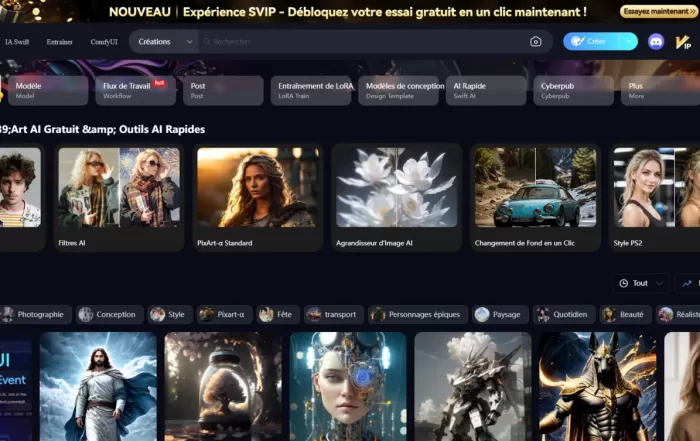The image size is (700, 441).
Task: Click the palette icon on Créer
Action: (x=577, y=41)
